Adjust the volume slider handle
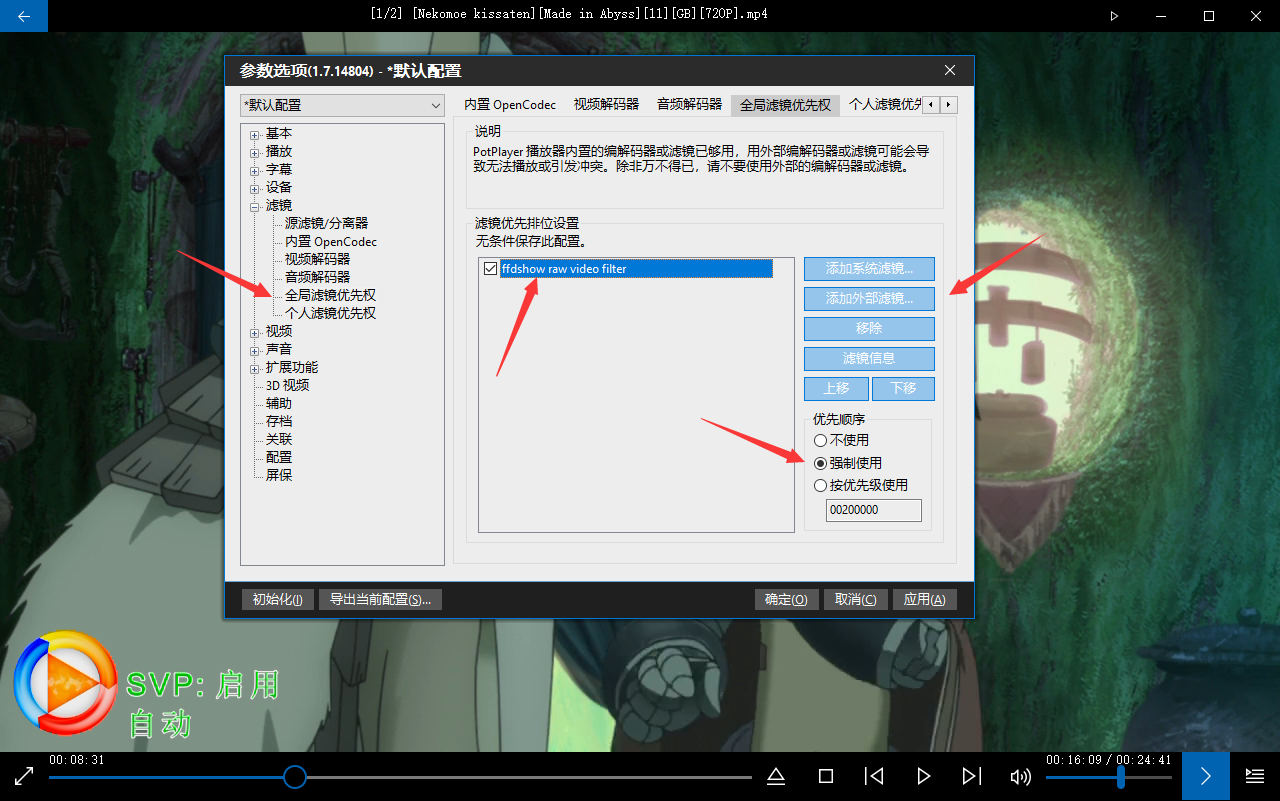This screenshot has height=801, width=1280. [1121, 777]
